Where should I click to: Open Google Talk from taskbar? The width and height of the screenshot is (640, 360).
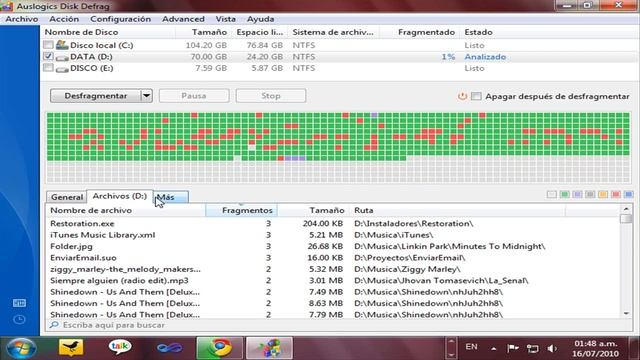(x=120, y=347)
